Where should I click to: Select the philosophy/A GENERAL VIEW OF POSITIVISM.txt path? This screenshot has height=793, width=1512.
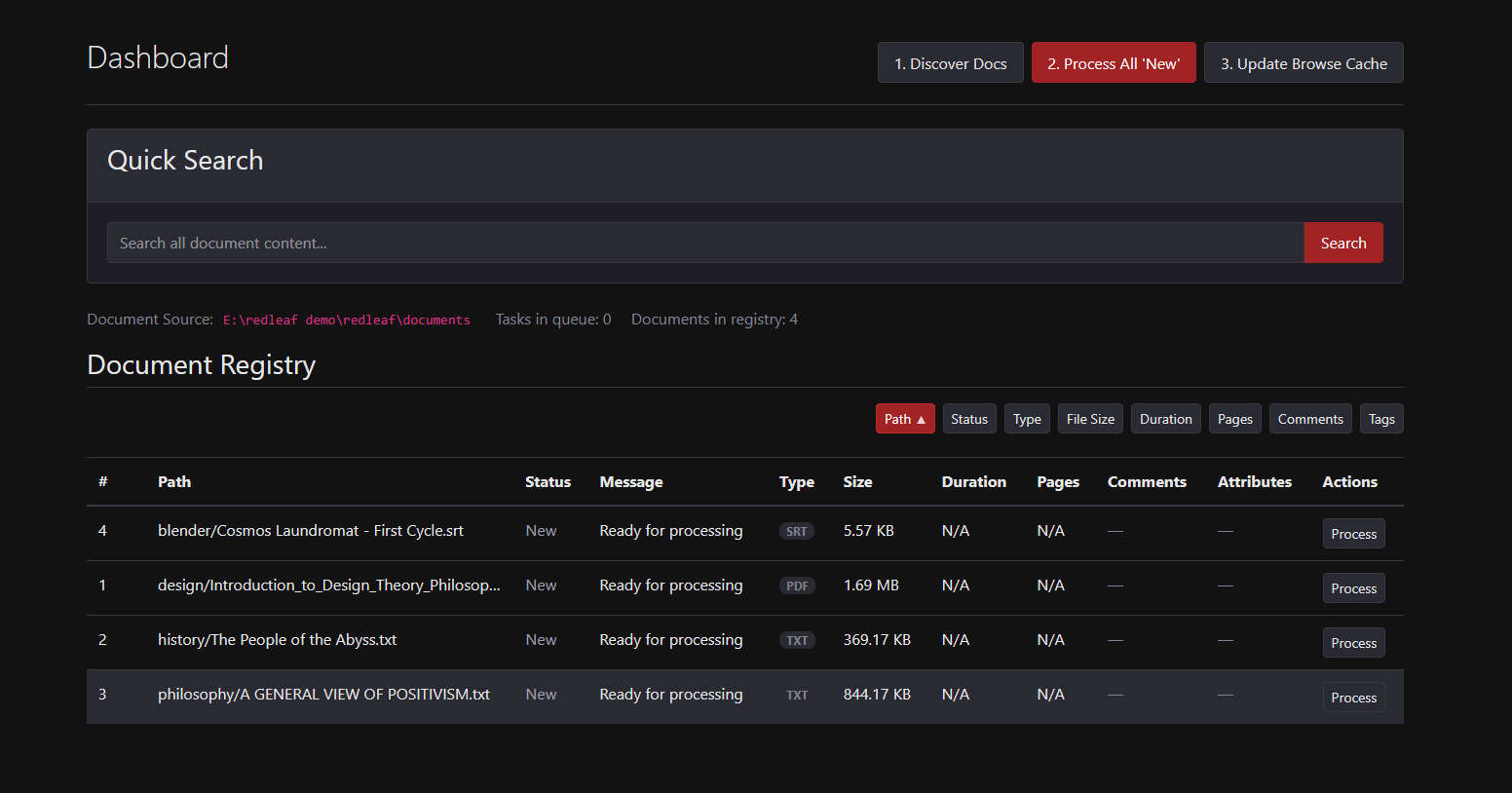point(323,695)
